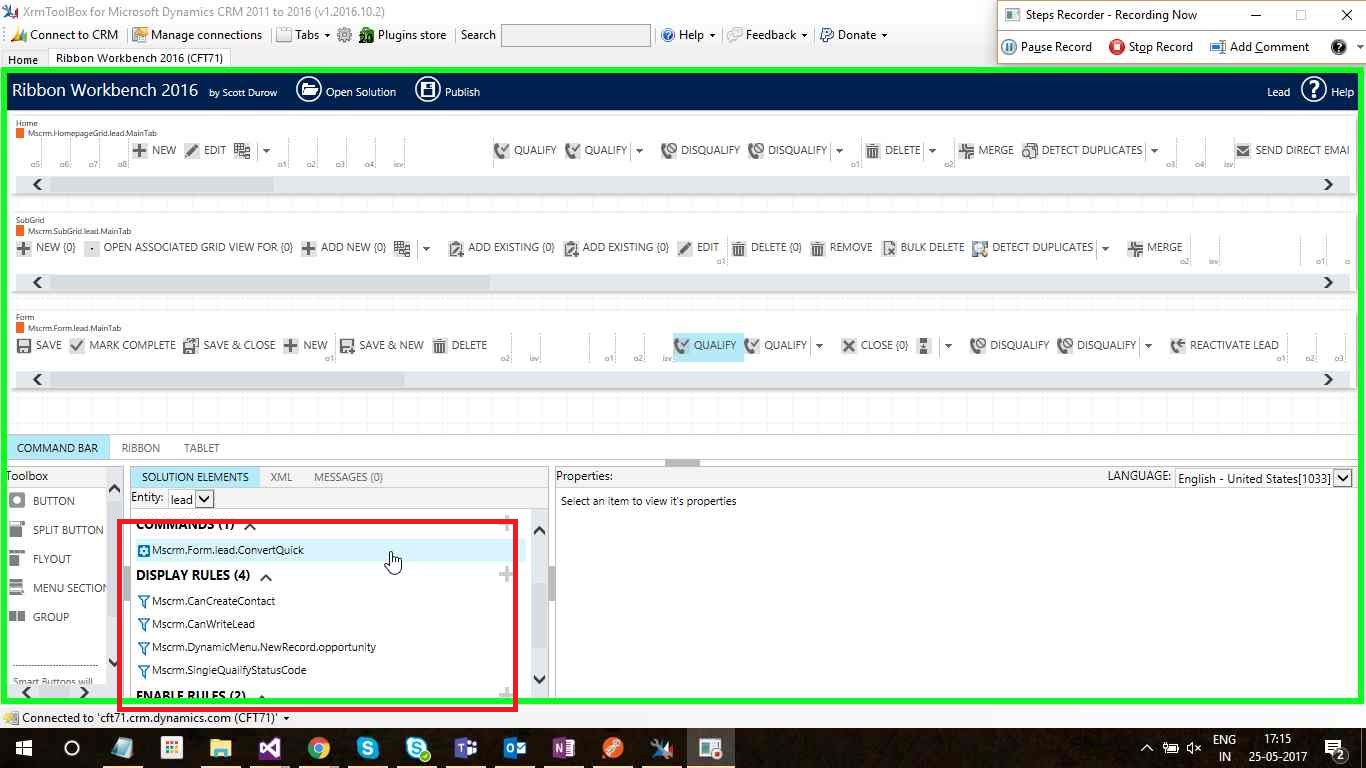Select DELETE {0} in SubGrid ribbon

(x=766, y=248)
